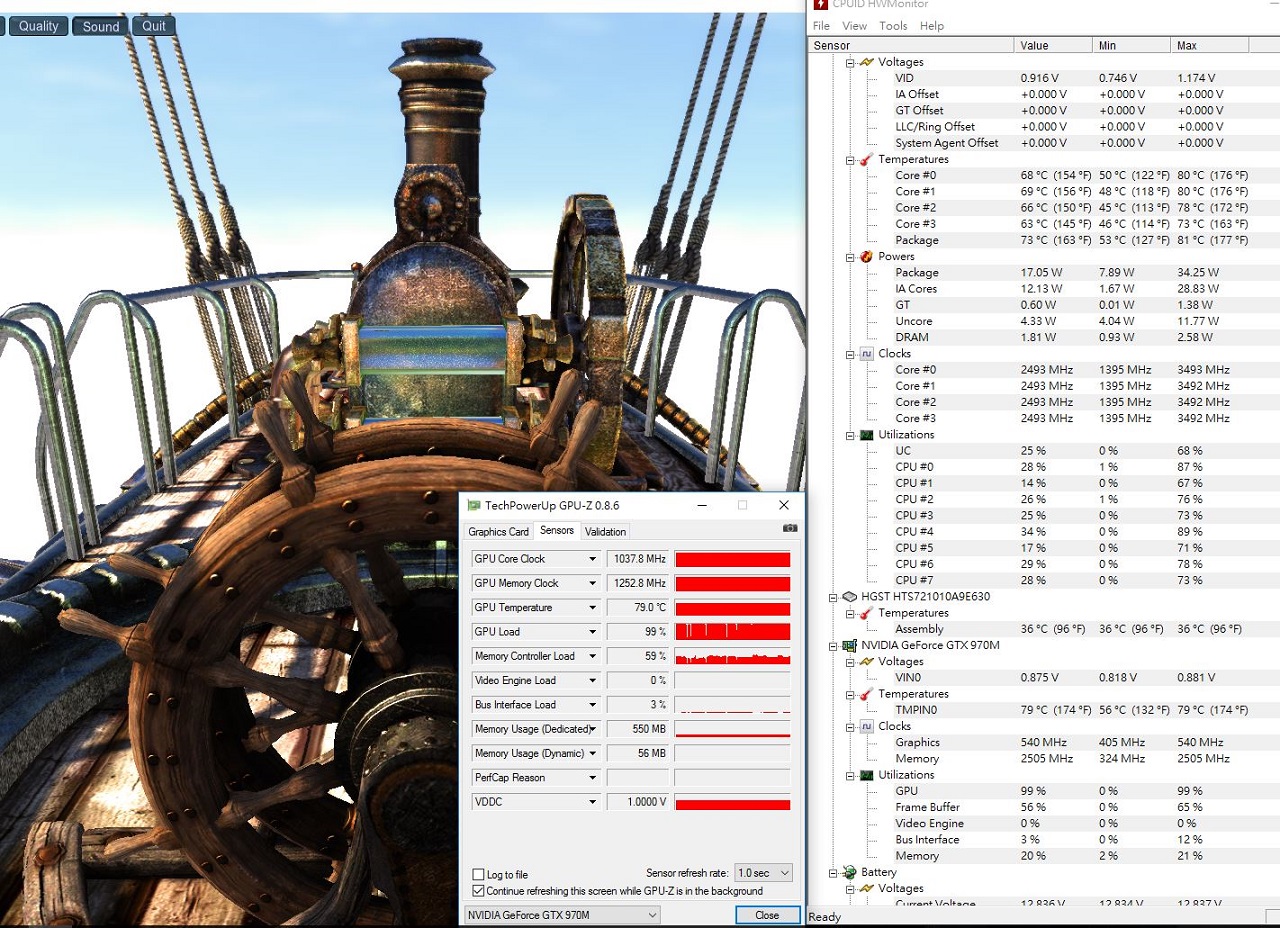Image resolution: width=1280 pixels, height=928 pixels.
Task: Click the Memory Controller Load history graph
Action: coord(732,656)
